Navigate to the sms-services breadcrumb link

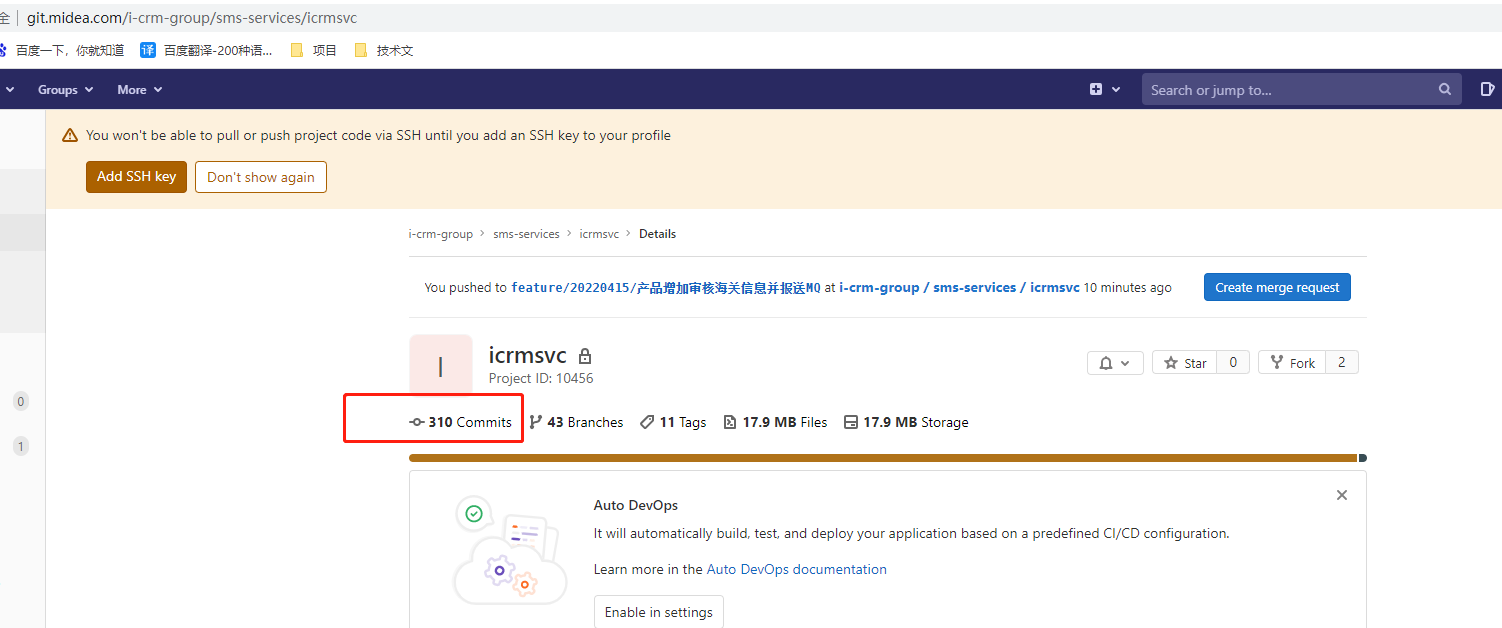[x=526, y=233]
